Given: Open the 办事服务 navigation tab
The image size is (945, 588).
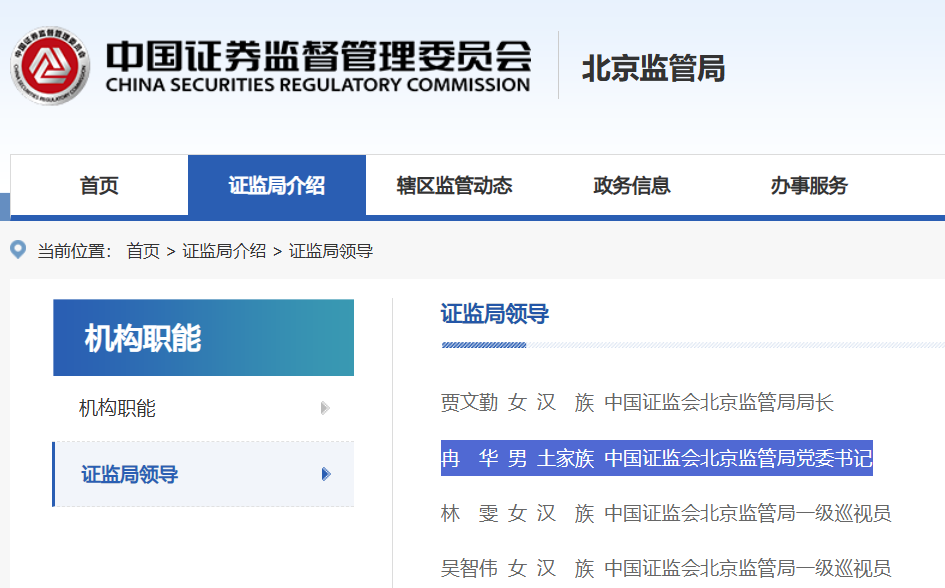Looking at the screenshot, I should click(809, 185).
